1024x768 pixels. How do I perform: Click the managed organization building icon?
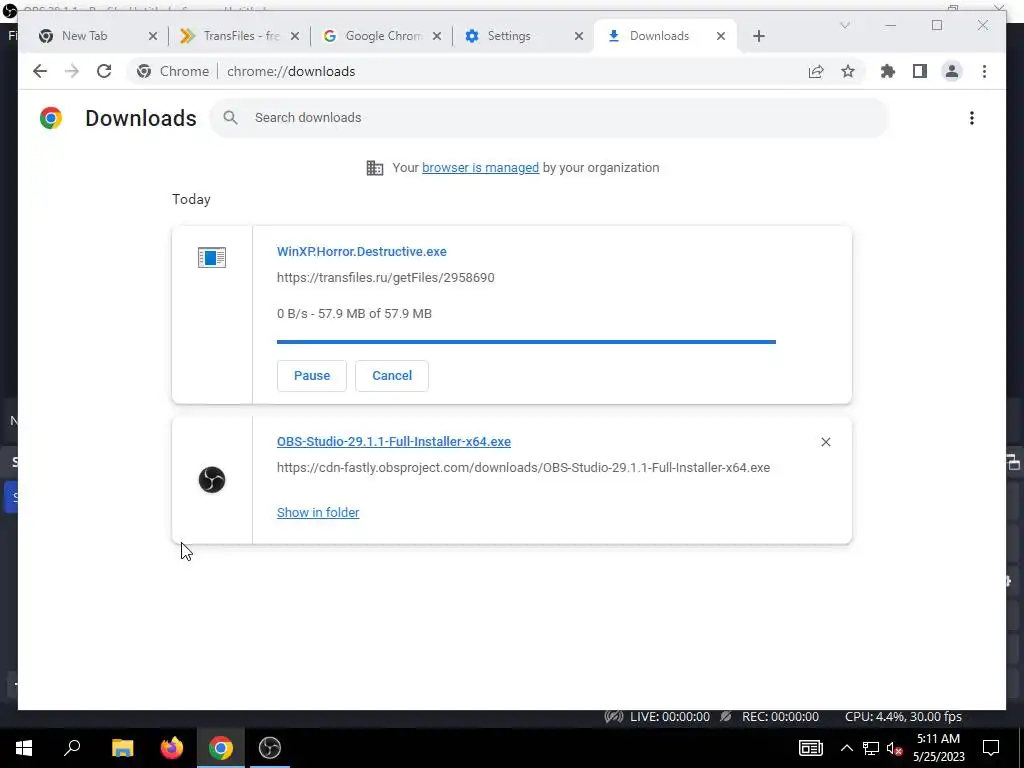coord(375,168)
